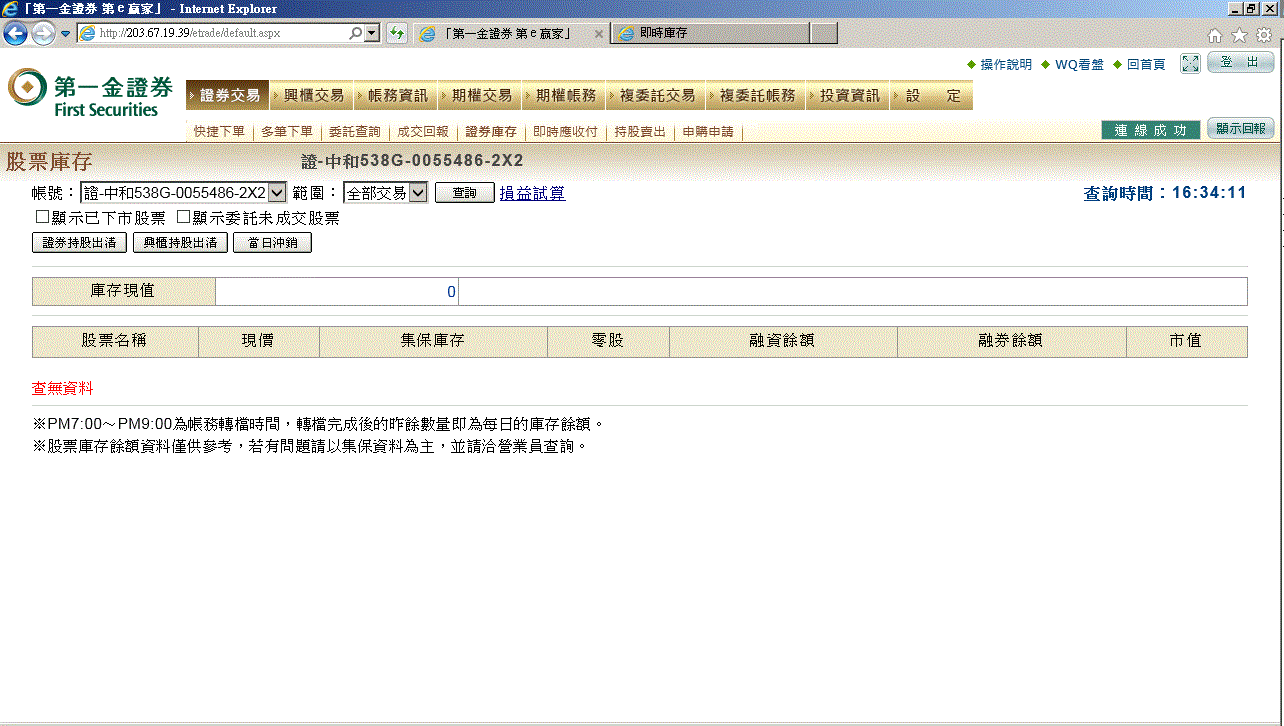
Task: Open the 期權交易 menu
Action: click(x=480, y=96)
